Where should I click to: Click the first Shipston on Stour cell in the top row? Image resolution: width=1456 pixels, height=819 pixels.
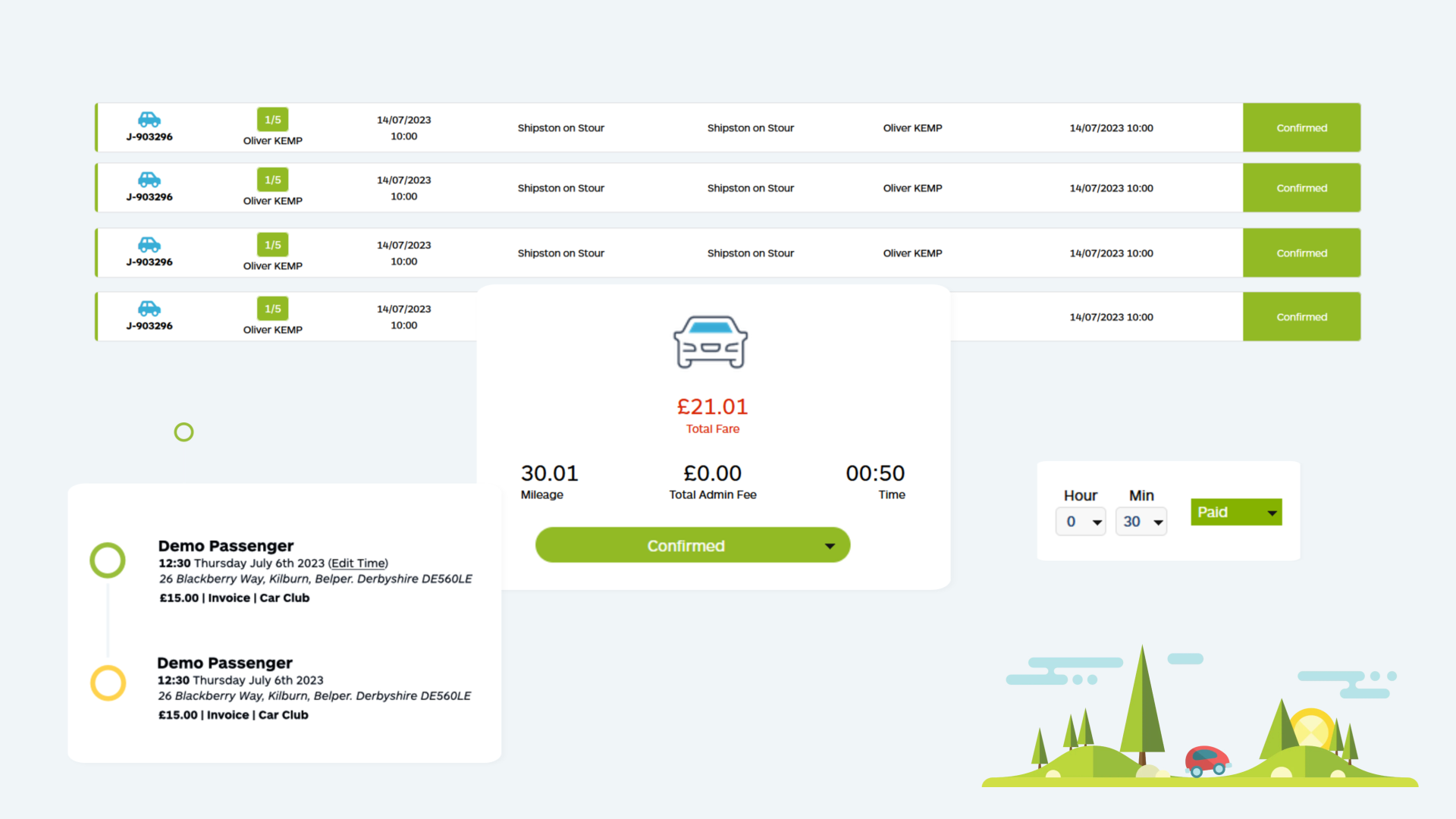(x=561, y=128)
